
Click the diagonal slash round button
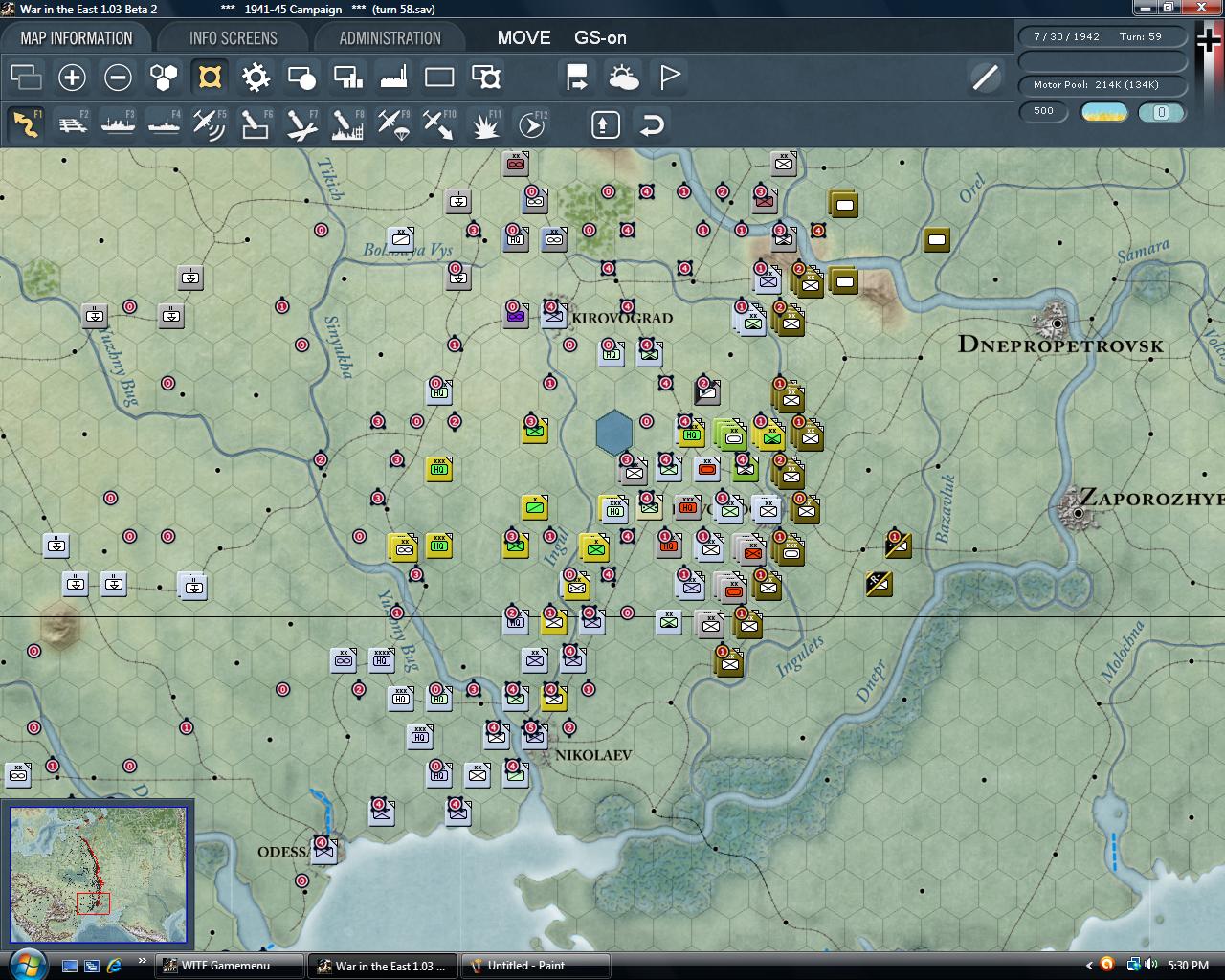[x=985, y=77]
